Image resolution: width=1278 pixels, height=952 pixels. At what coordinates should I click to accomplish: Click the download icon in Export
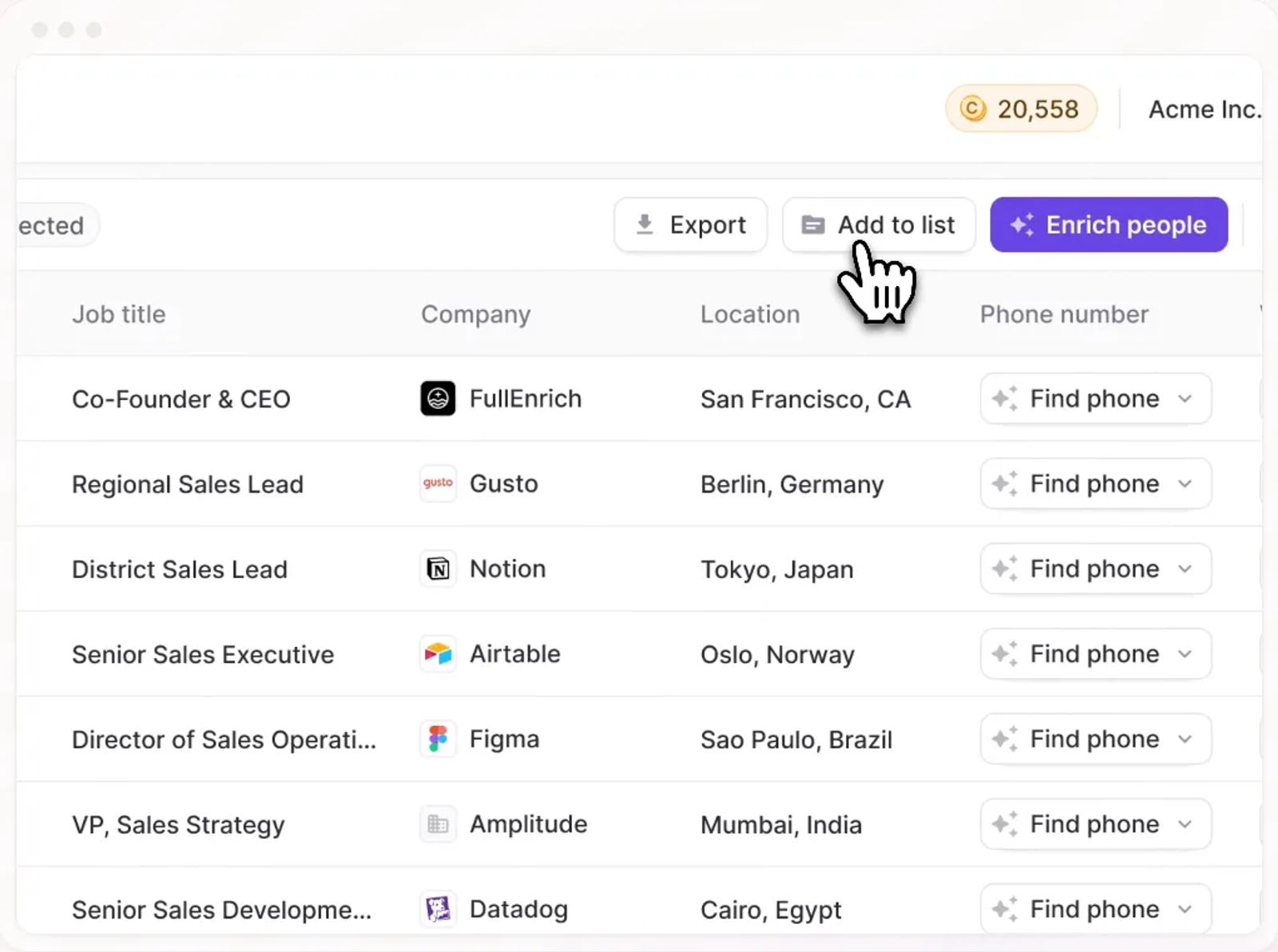(x=645, y=224)
